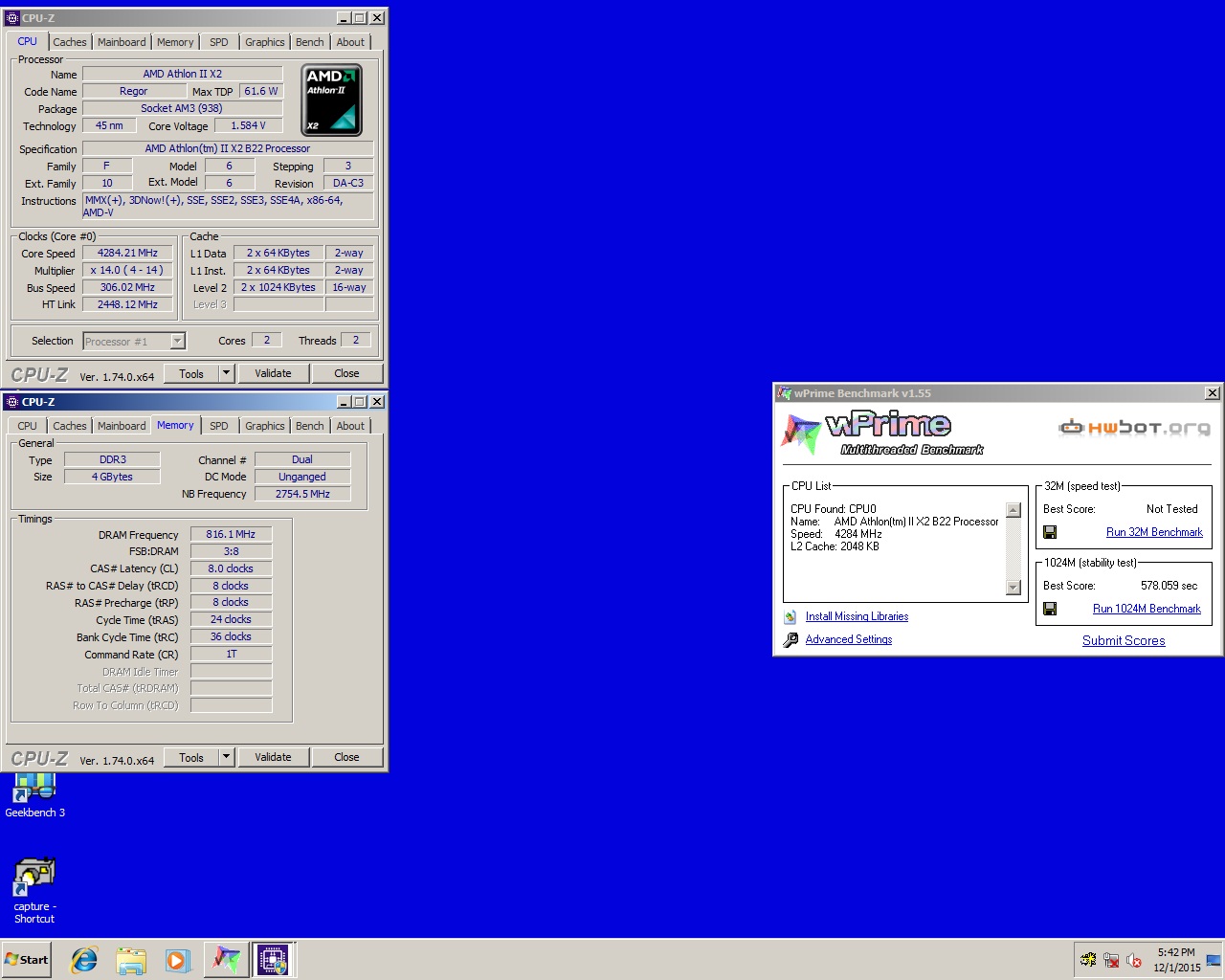The width and height of the screenshot is (1225, 980).
Task: Click Validate in top CPU-Z window
Action: [x=273, y=373]
